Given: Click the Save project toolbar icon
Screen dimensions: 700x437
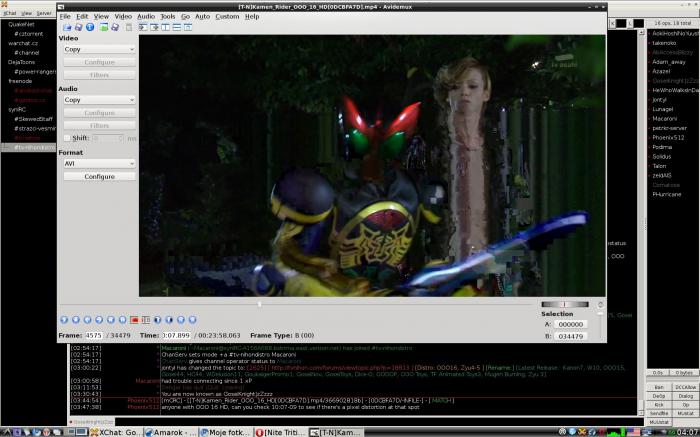Looking at the screenshot, I should 115,27.
